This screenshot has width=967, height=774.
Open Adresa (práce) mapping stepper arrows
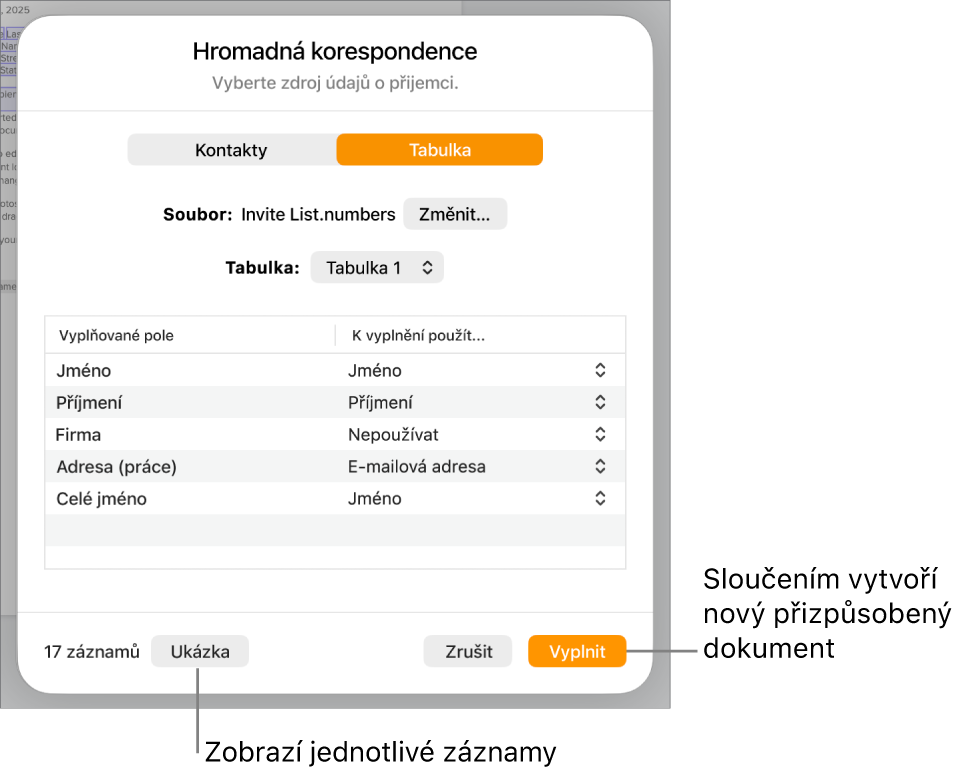pos(600,466)
